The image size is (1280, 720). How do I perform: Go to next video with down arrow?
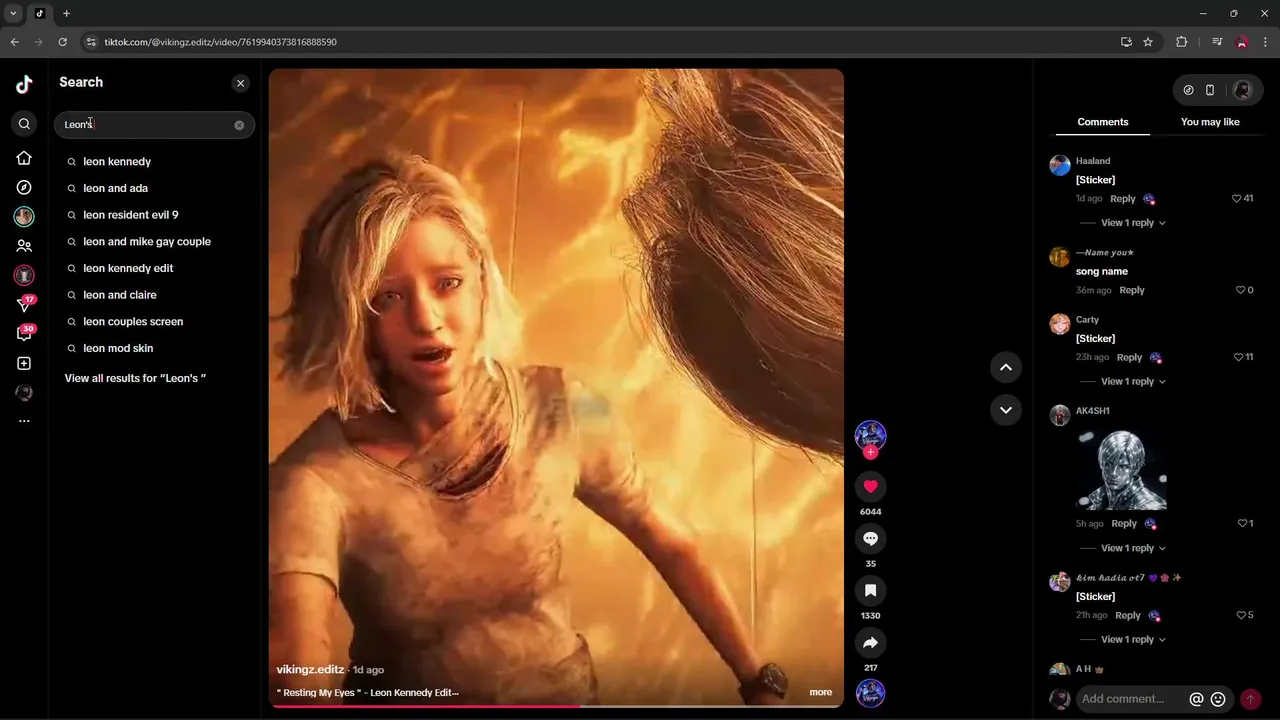pyautogui.click(x=1006, y=410)
